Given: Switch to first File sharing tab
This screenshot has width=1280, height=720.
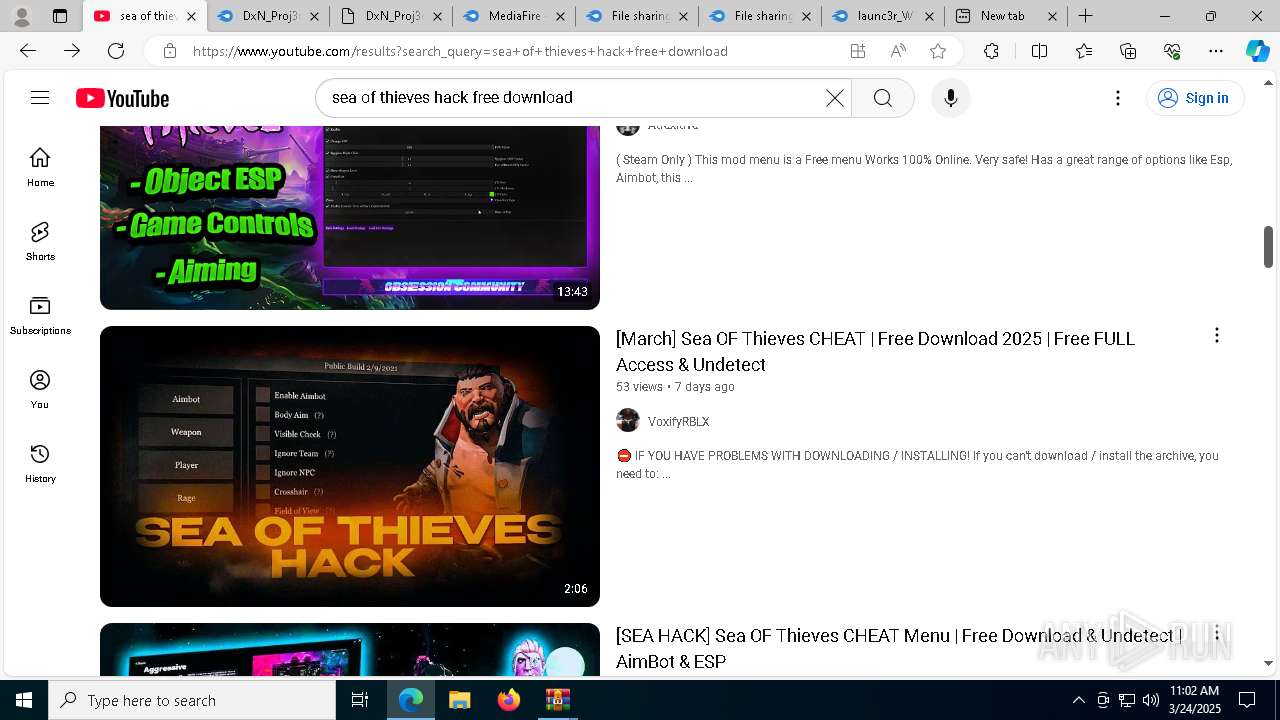Looking at the screenshot, I should point(637,16).
